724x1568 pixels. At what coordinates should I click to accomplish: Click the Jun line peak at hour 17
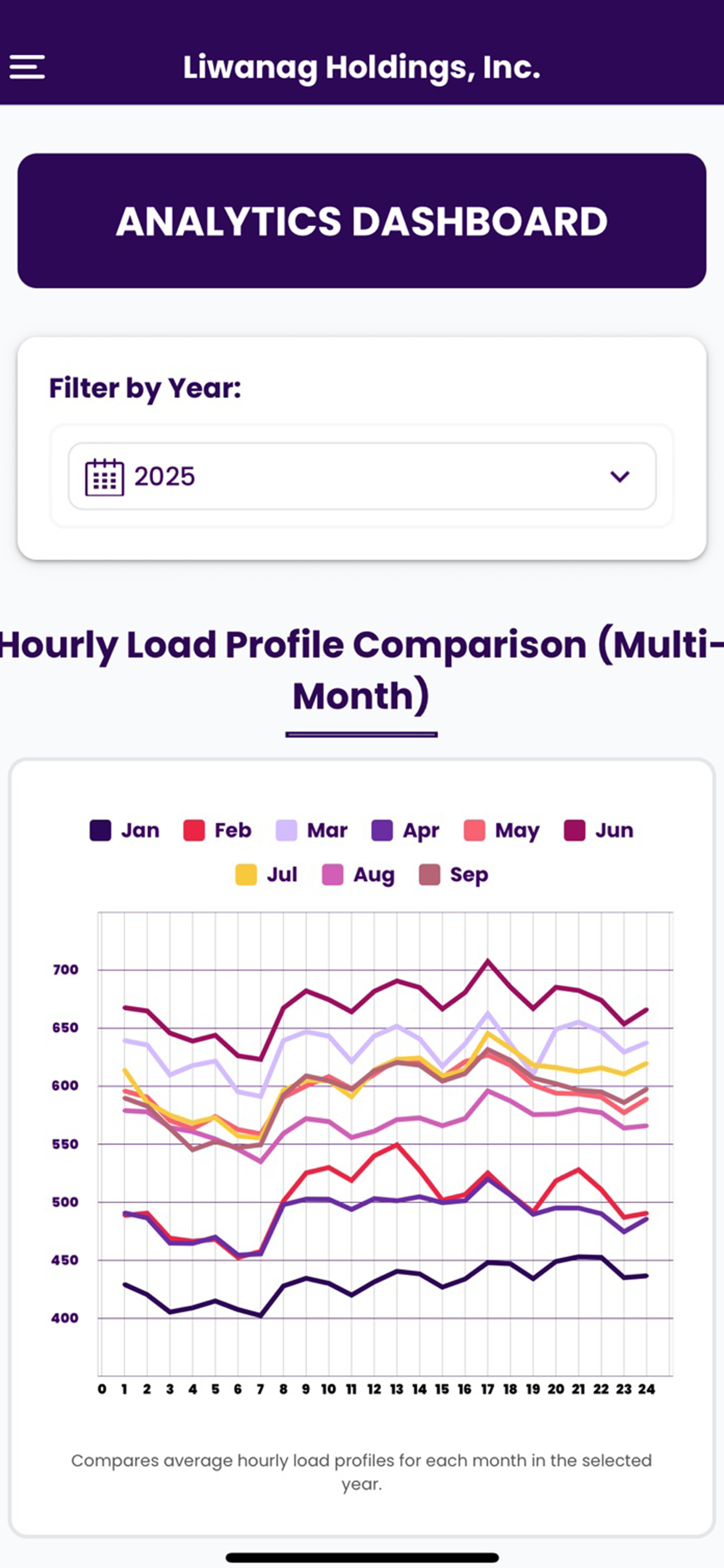(x=487, y=961)
